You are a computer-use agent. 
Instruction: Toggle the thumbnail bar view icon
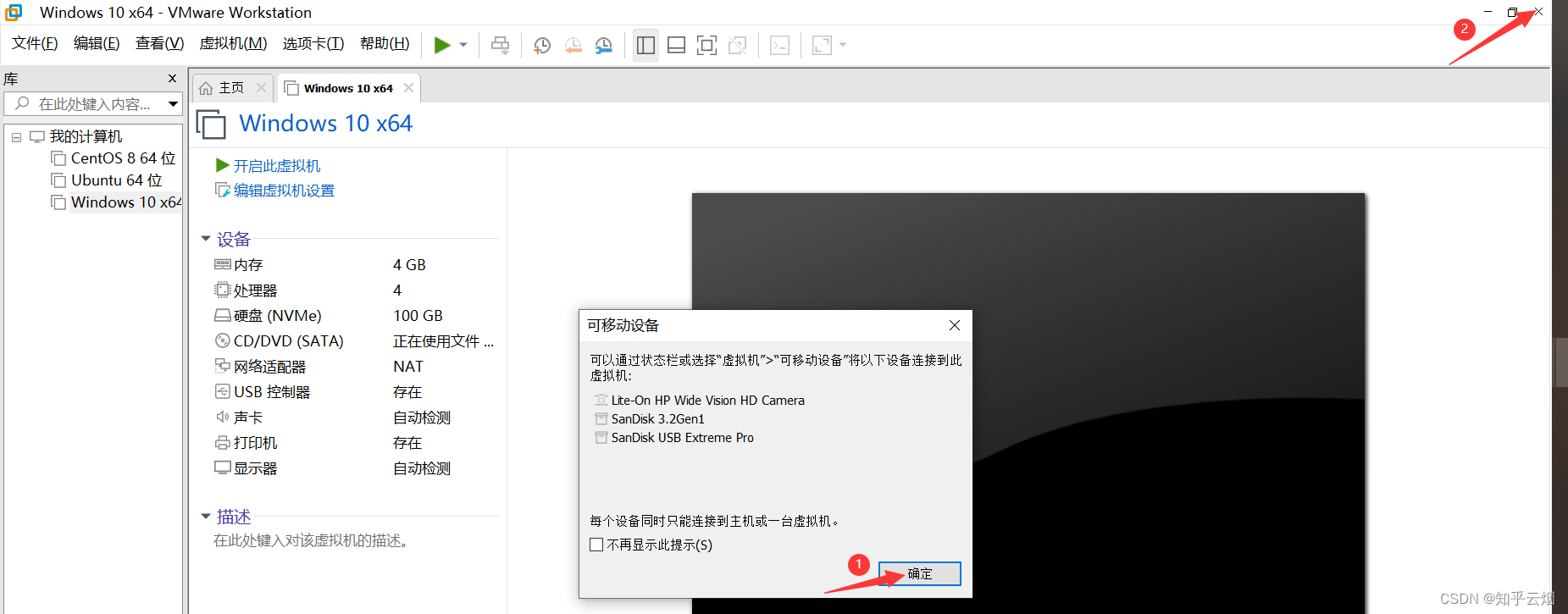pyautogui.click(x=676, y=45)
